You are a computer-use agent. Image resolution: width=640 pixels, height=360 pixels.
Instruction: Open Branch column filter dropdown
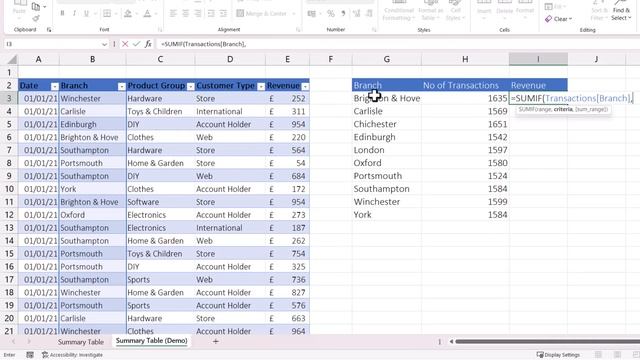[121, 86]
